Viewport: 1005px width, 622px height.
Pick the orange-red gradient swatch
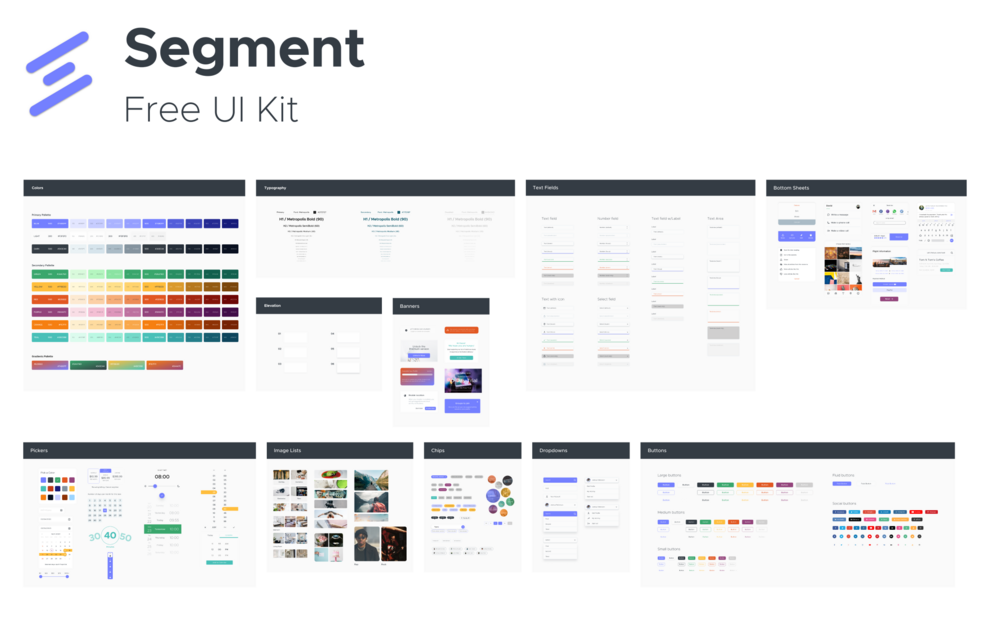tap(165, 365)
